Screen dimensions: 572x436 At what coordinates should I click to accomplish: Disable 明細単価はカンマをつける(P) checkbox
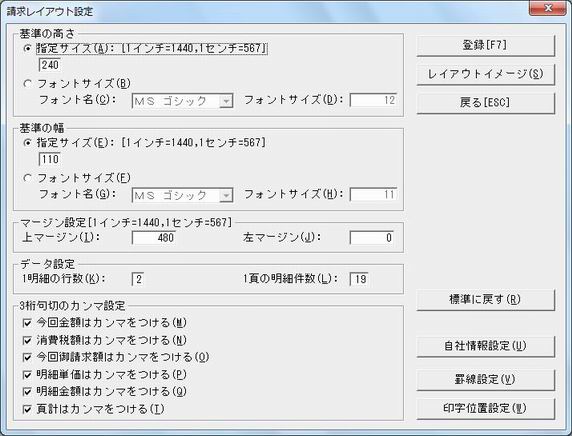pyautogui.click(x=27, y=375)
